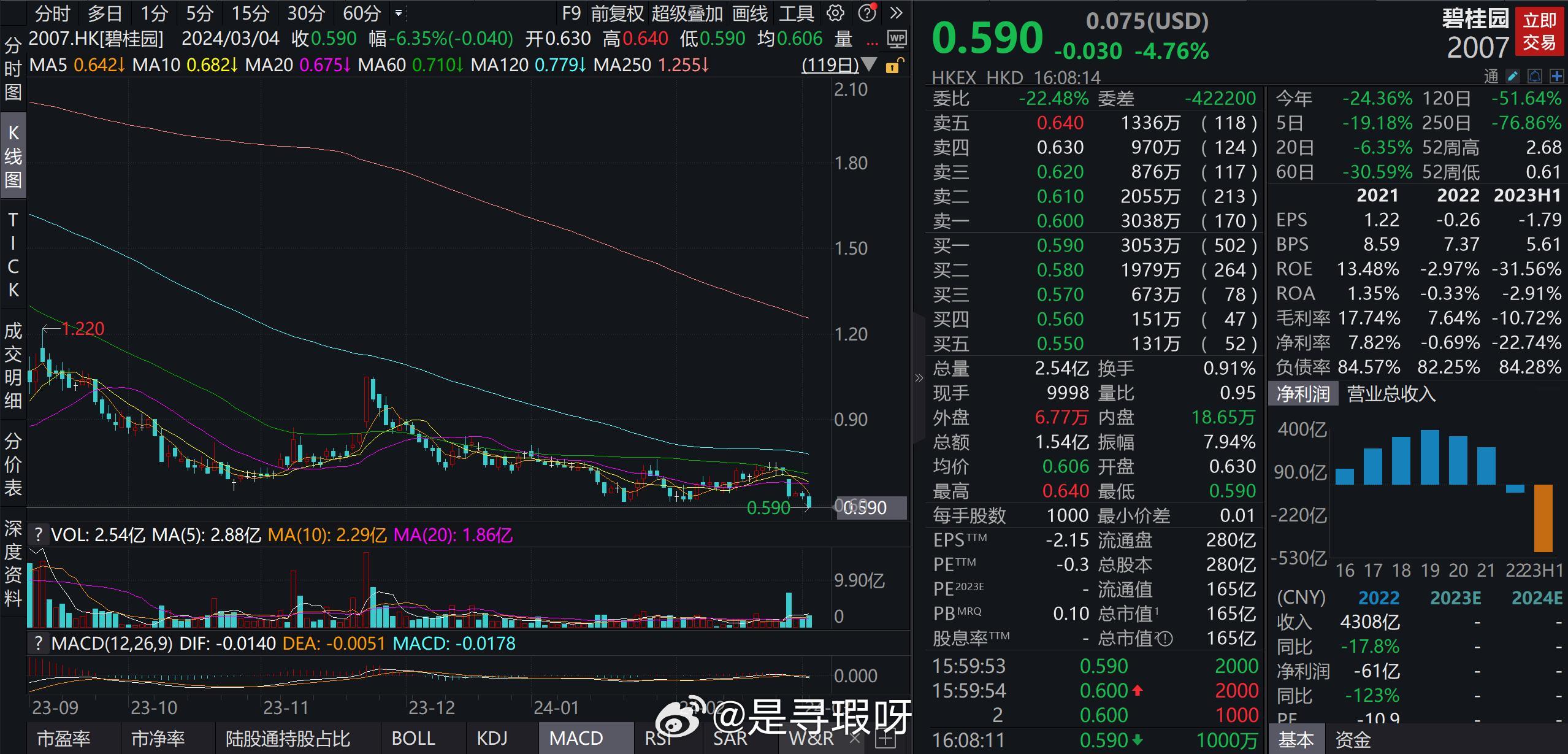Click the 买五 0.550 bid price
Screen dimensions: 1568x754
click(1060, 344)
